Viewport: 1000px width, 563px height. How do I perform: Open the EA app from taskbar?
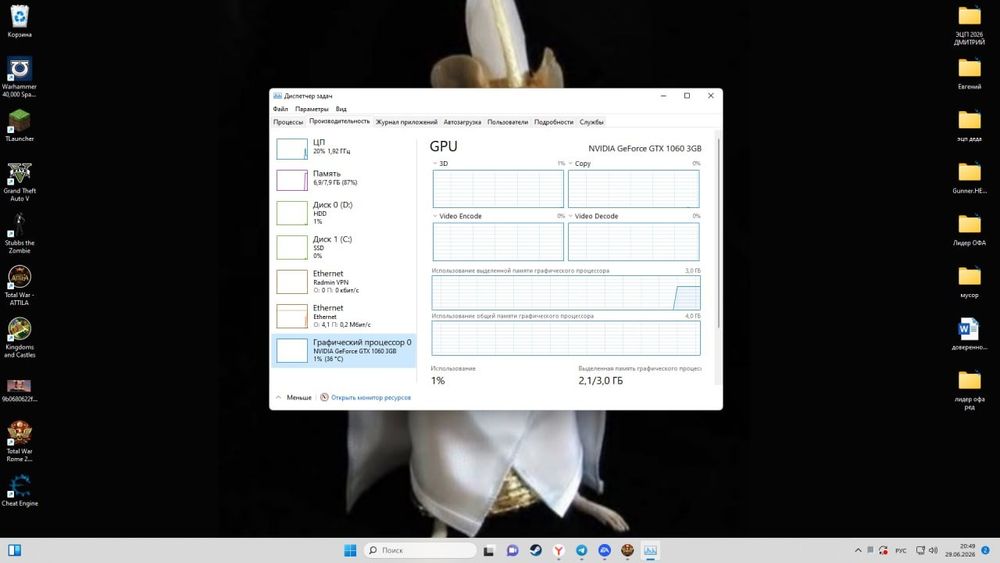(604, 550)
